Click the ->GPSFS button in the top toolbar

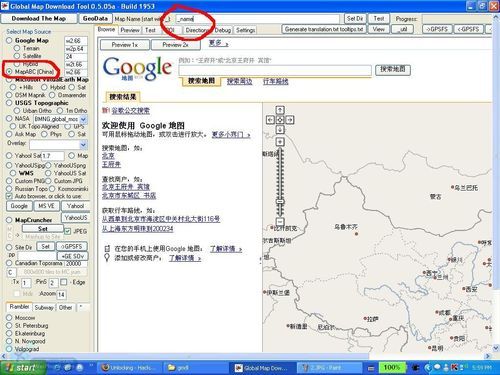click(437, 29)
